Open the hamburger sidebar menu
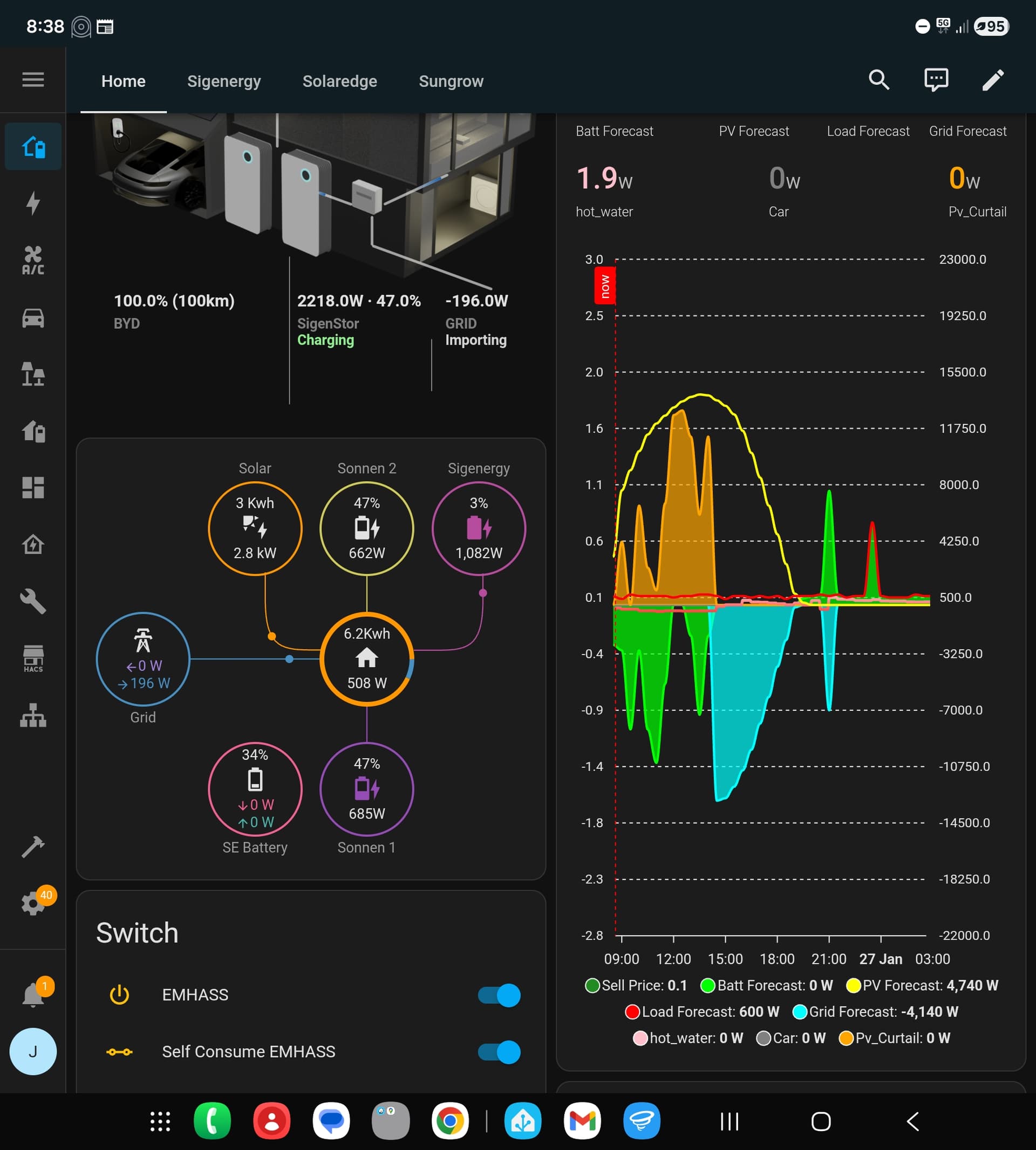 click(33, 80)
